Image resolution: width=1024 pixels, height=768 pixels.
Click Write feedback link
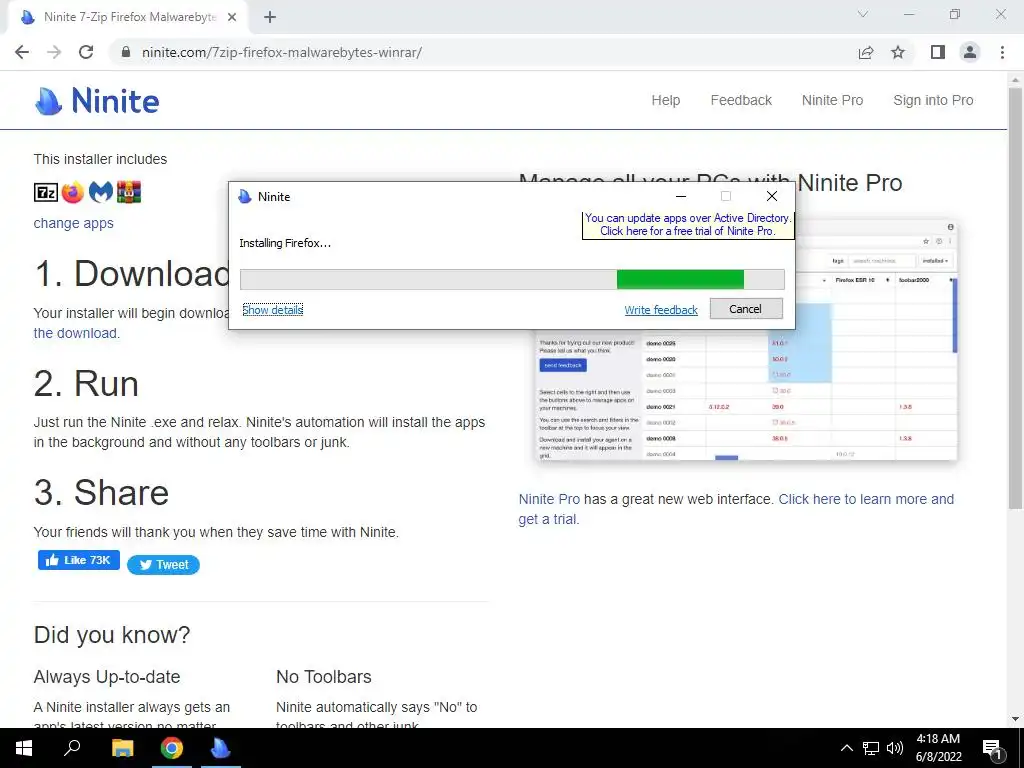coord(661,310)
